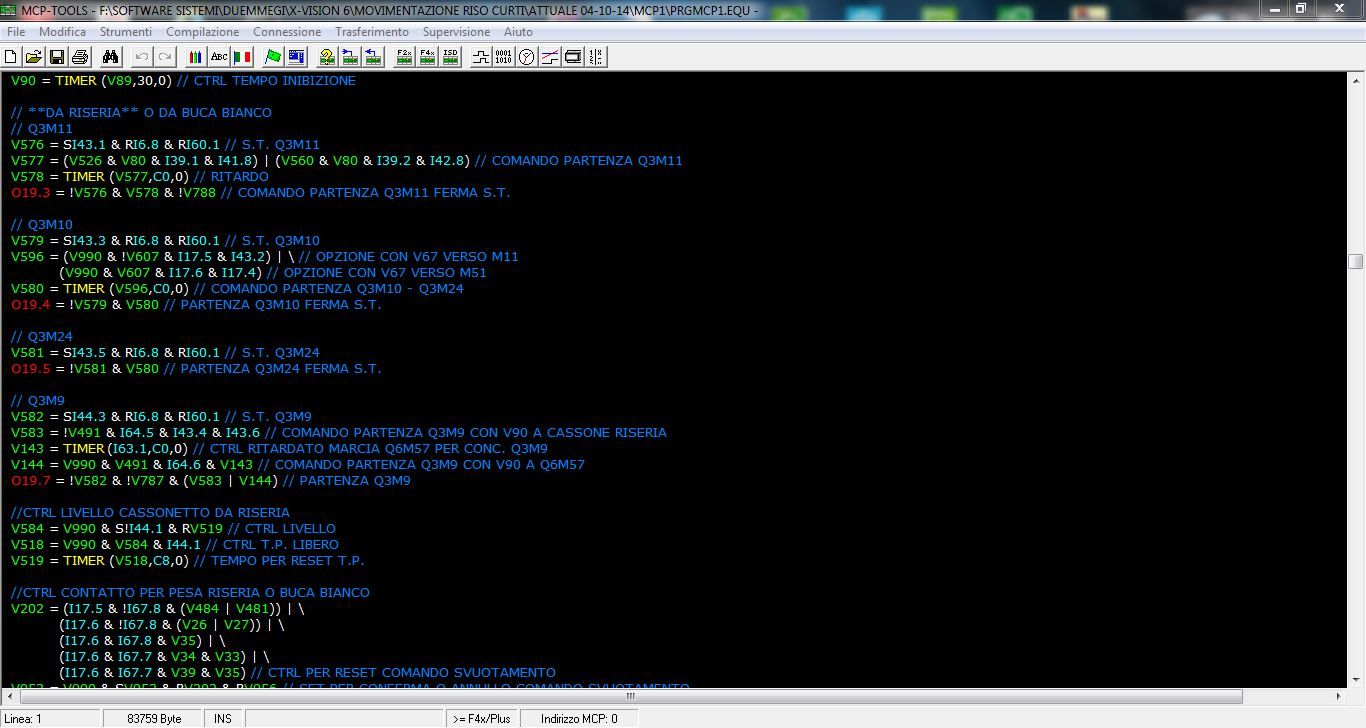The height and width of the screenshot is (728, 1366).
Task: Click the ABC font icon in the toolbar
Action: pyautogui.click(x=219, y=57)
